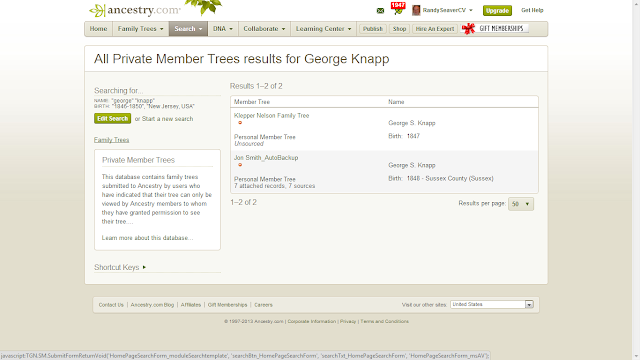
Task: Open the Get Help link
Action: [532, 10]
